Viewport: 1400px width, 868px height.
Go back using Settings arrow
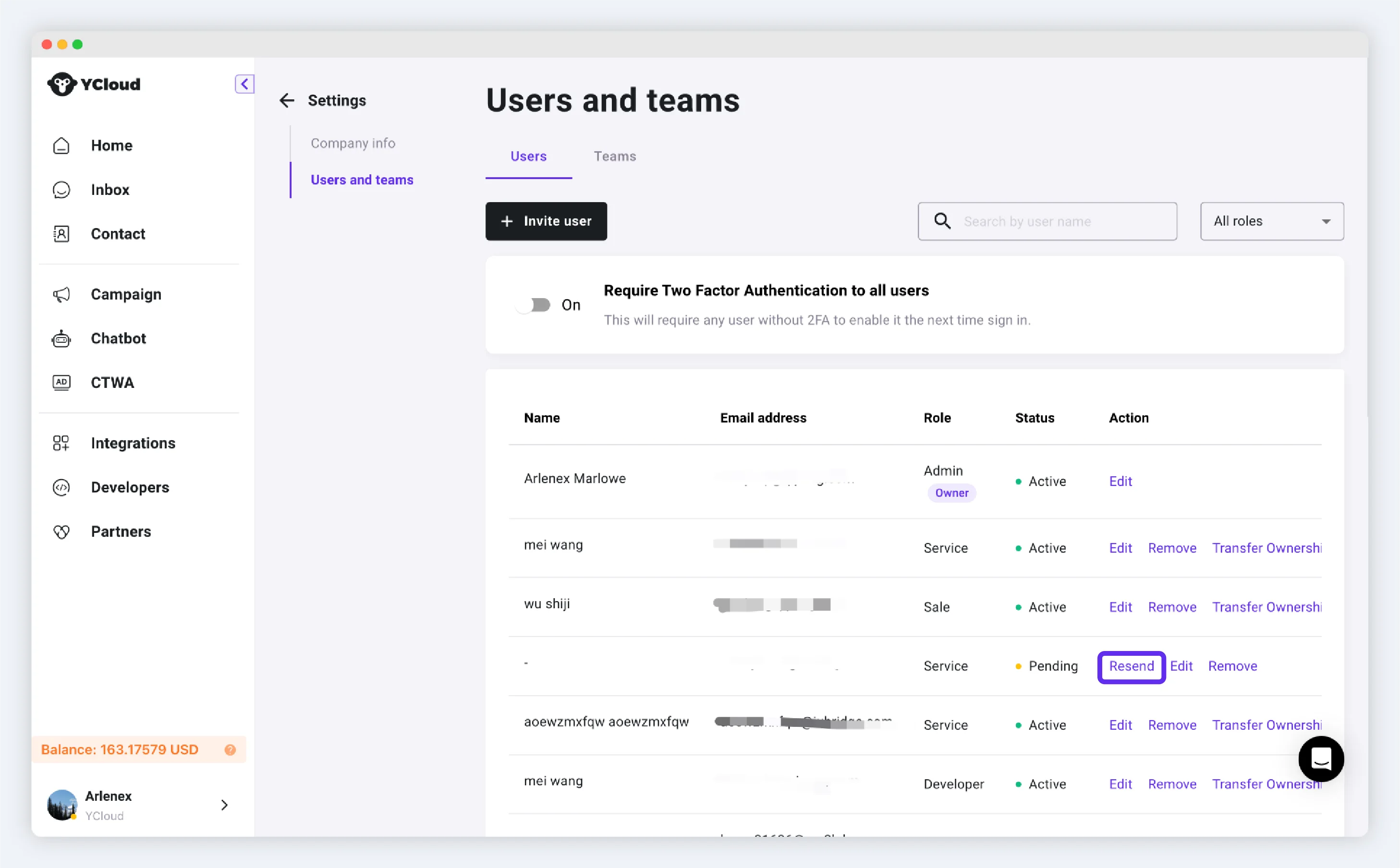287,100
